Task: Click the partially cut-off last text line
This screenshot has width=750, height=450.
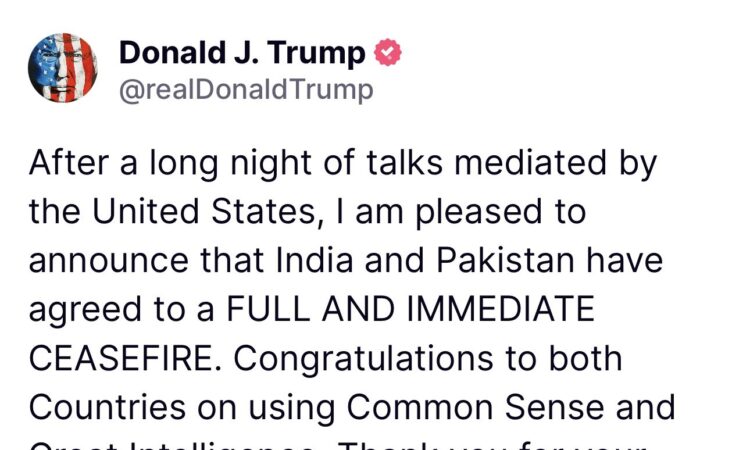Action: coord(338,446)
